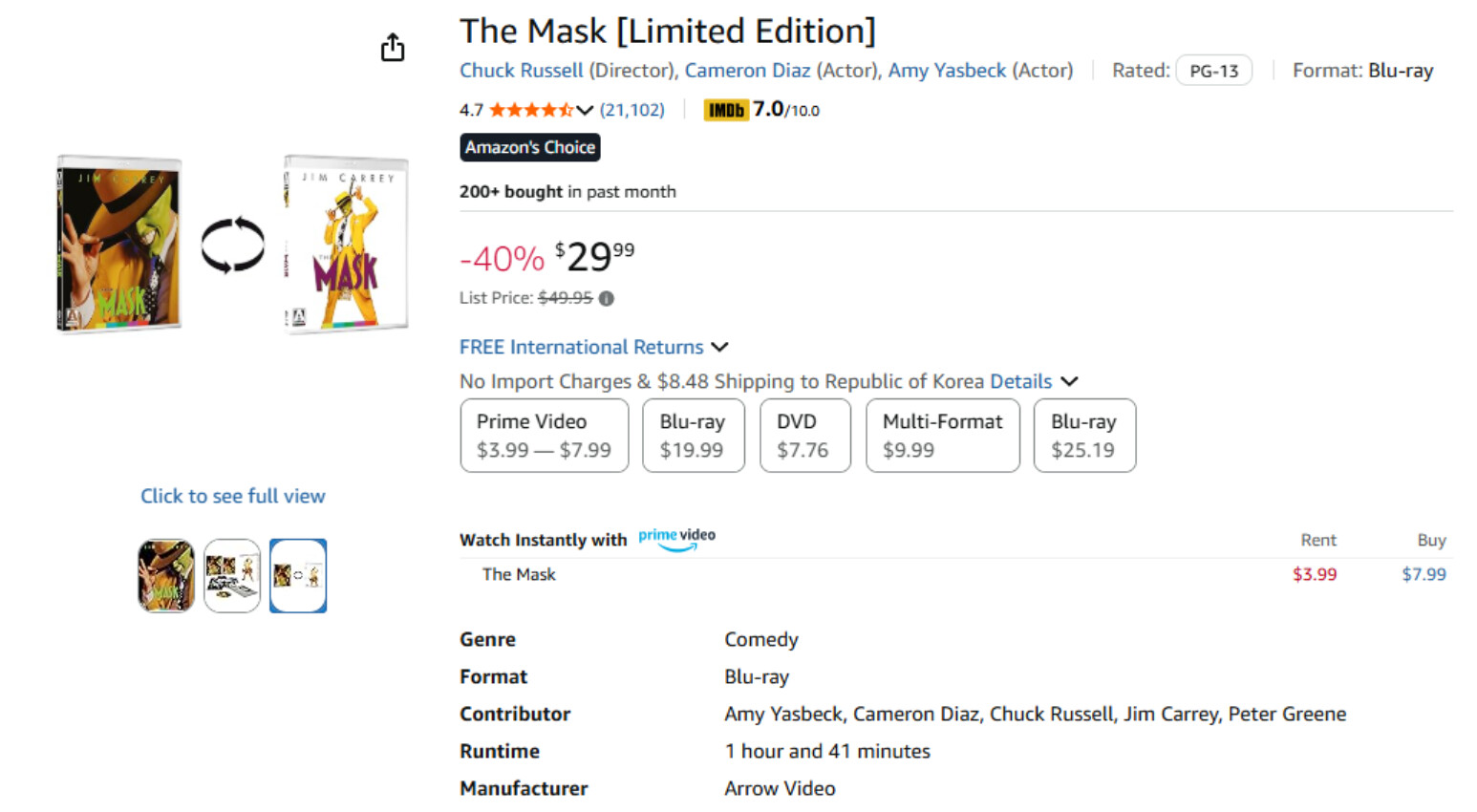The width and height of the screenshot is (1477, 812).
Task: Click the Prime Video logo
Action: tap(676, 538)
